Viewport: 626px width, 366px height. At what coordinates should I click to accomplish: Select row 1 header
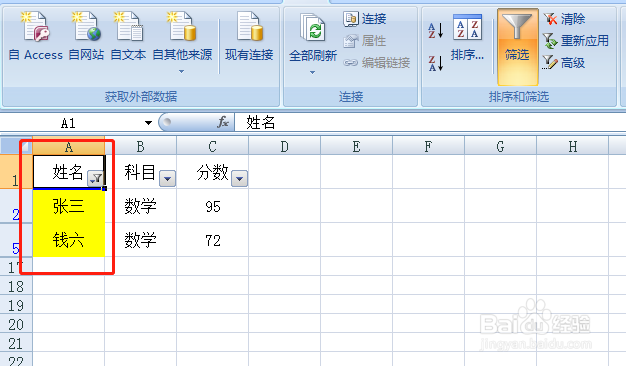coord(16,172)
